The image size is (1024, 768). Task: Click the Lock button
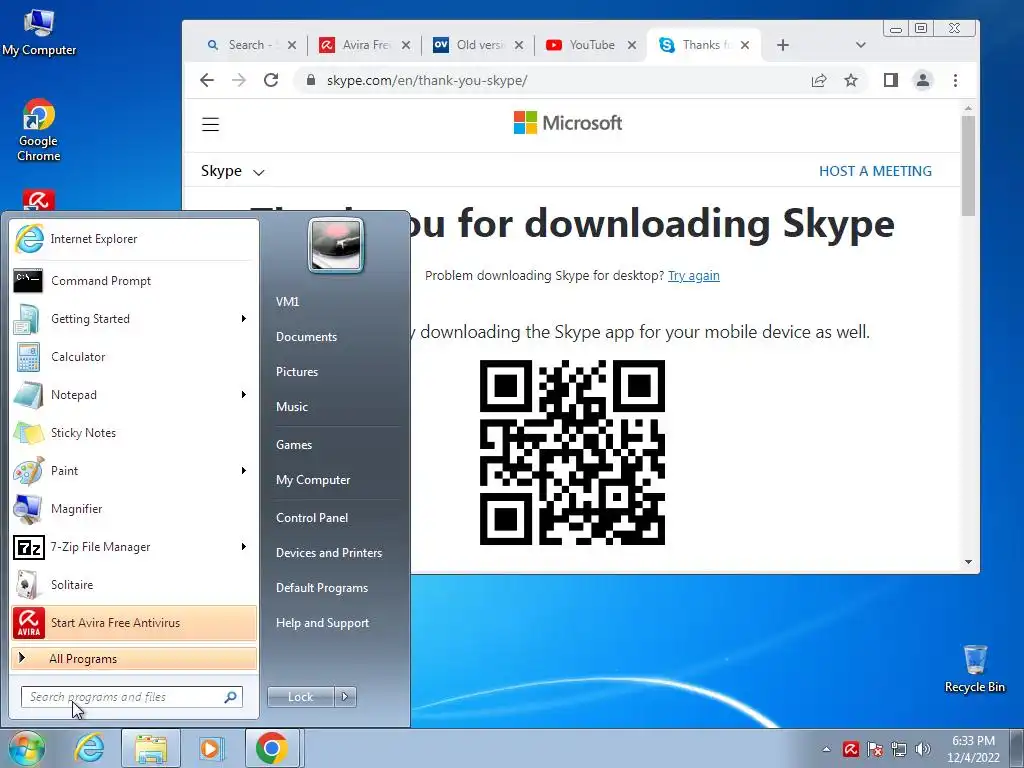(x=300, y=697)
